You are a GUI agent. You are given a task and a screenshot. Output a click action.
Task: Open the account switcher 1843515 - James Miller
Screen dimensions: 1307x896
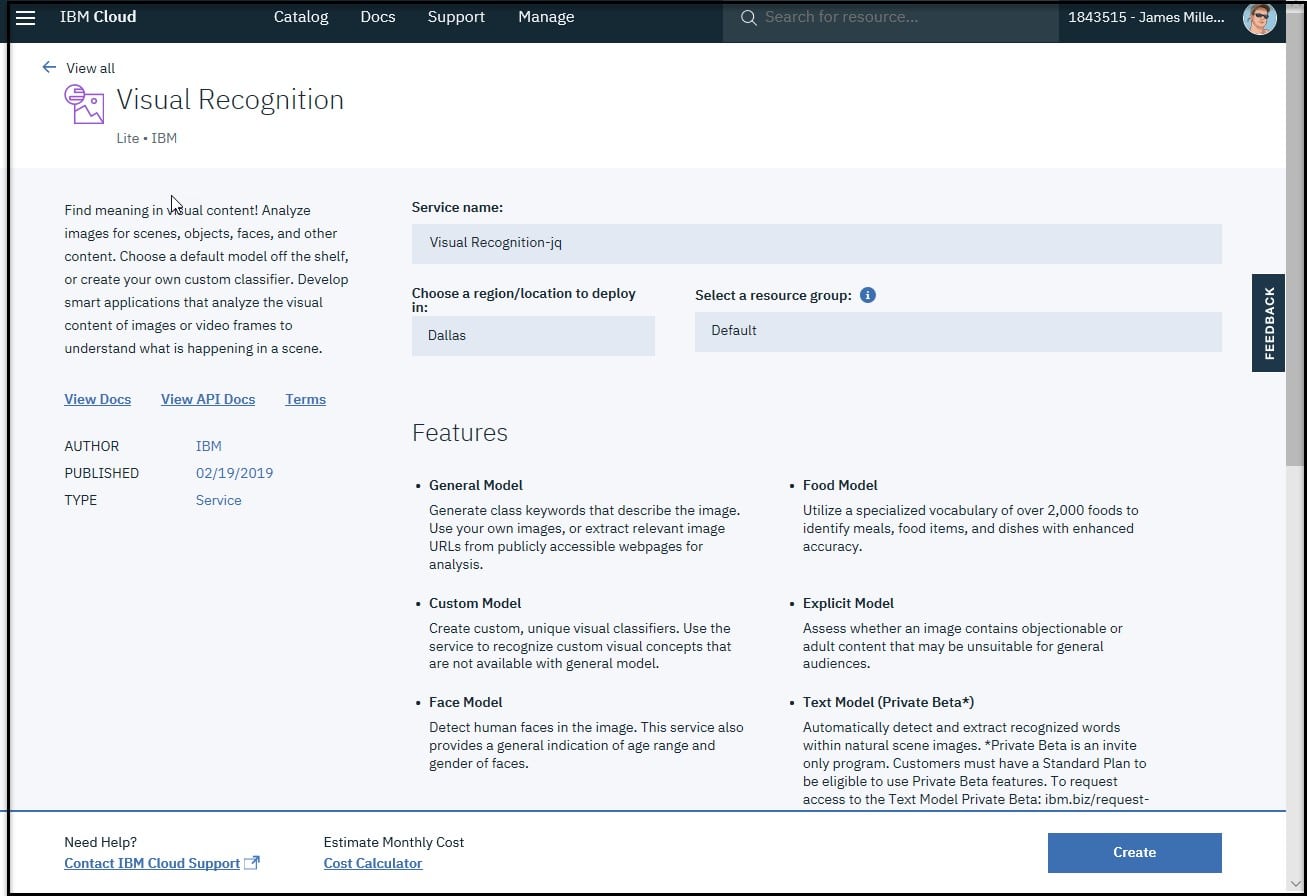coord(1146,18)
